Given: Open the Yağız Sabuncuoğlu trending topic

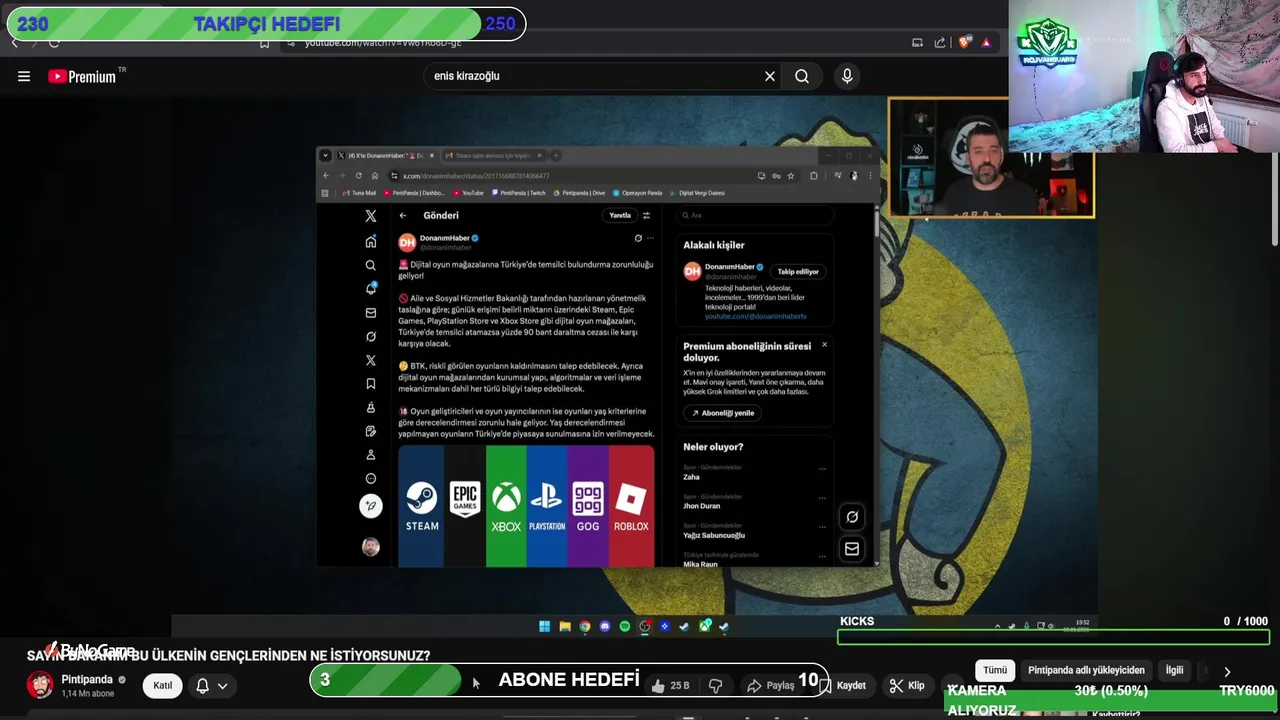Looking at the screenshot, I should point(714,535).
